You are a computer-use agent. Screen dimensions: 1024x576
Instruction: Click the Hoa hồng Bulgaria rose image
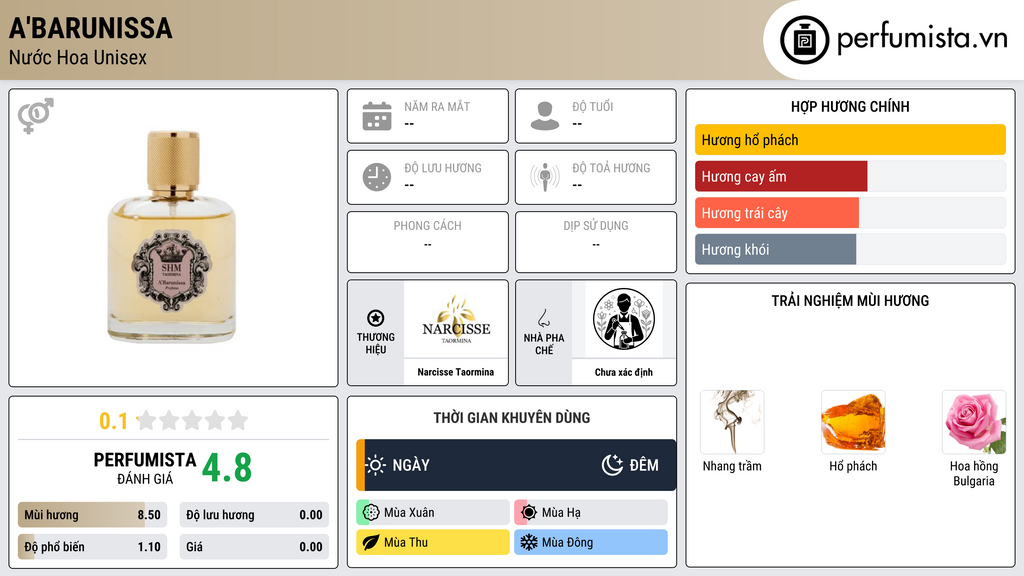click(x=974, y=422)
